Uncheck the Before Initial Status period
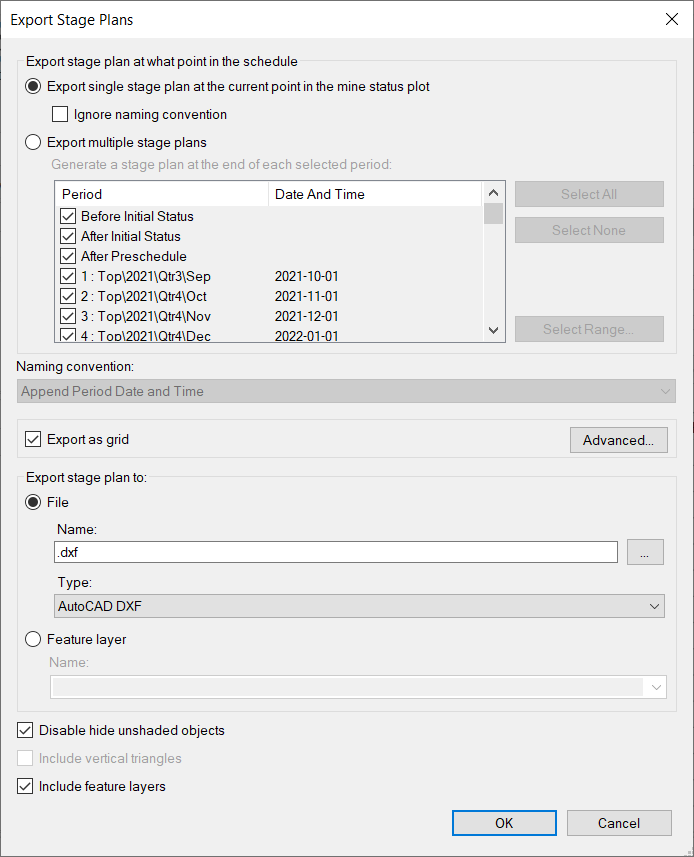The height and width of the screenshot is (857, 694). pyautogui.click(x=68, y=216)
